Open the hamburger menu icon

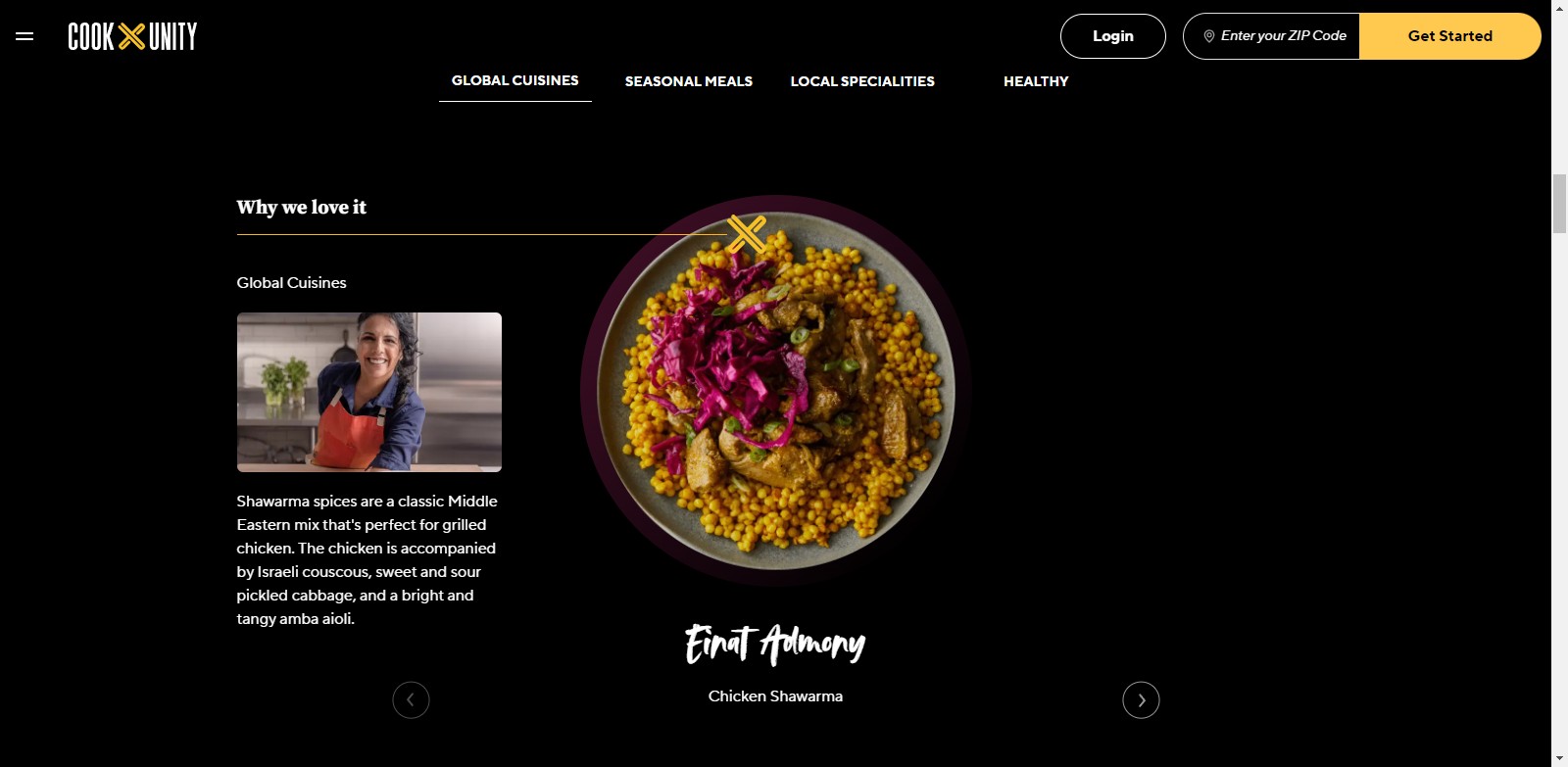tap(24, 36)
